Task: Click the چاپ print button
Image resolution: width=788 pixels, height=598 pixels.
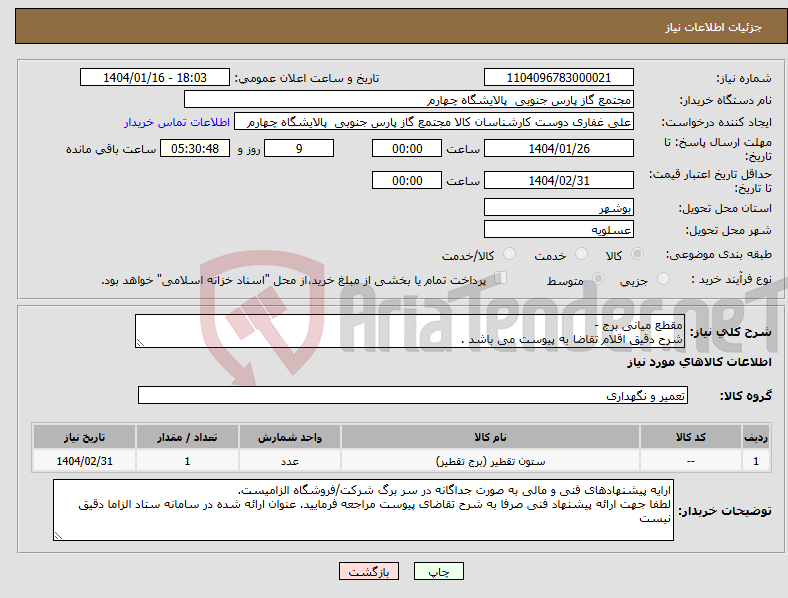Action: (x=439, y=571)
